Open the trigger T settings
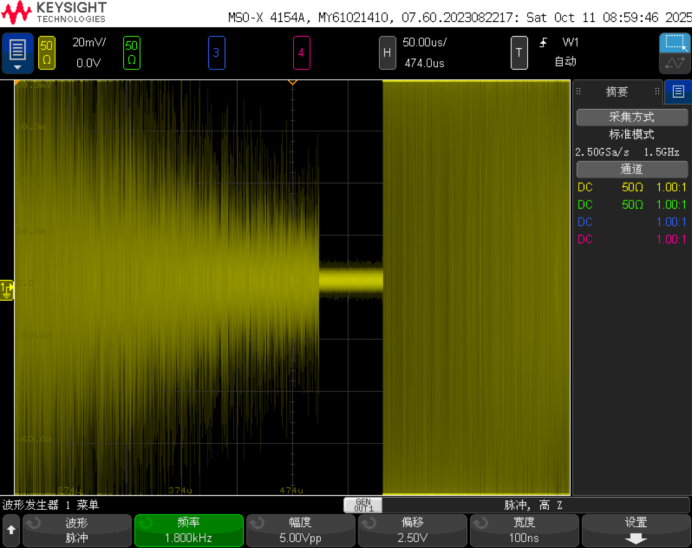The width and height of the screenshot is (693, 548). point(518,53)
